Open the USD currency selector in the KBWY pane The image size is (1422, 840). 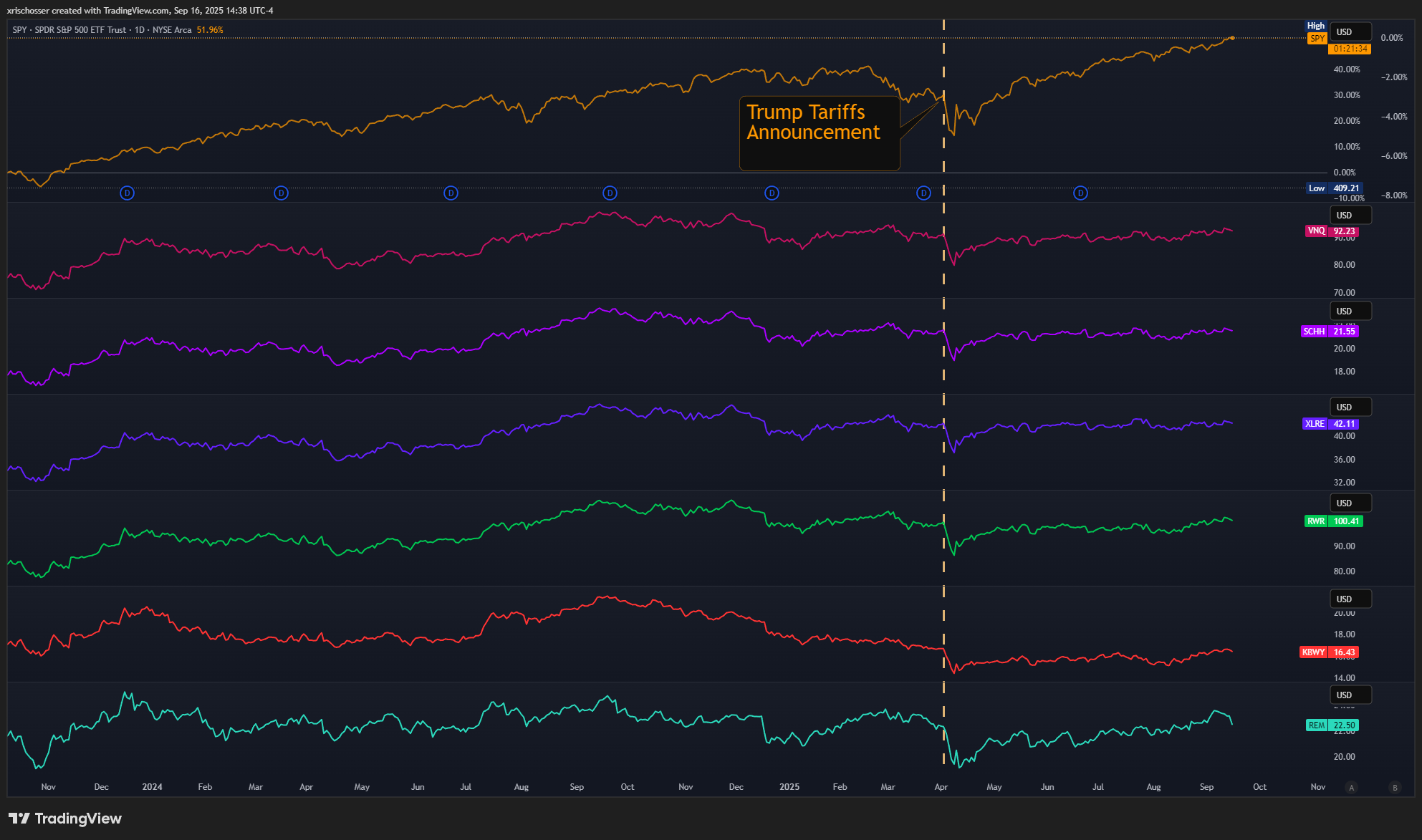click(x=1350, y=599)
